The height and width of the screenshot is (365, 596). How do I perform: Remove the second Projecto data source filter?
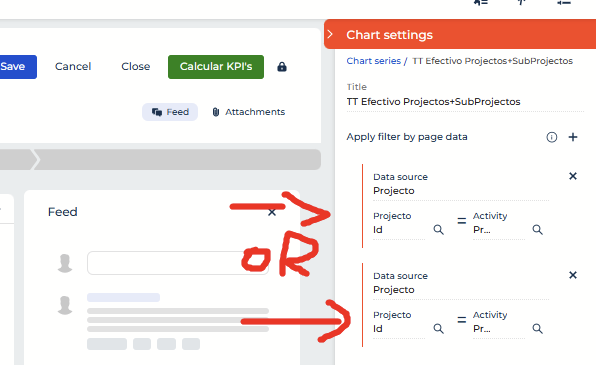[x=573, y=275]
